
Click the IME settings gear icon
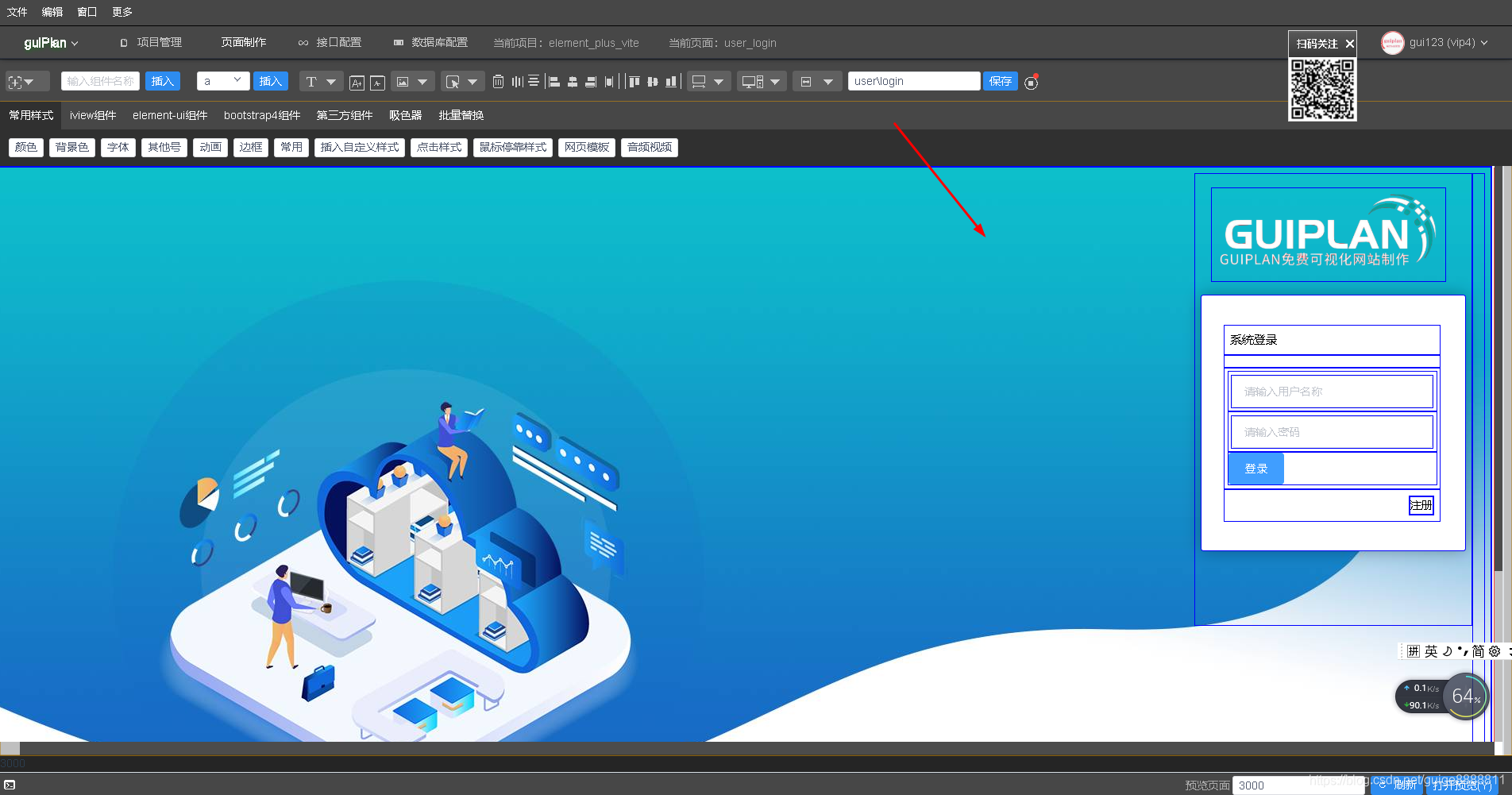click(x=1495, y=651)
